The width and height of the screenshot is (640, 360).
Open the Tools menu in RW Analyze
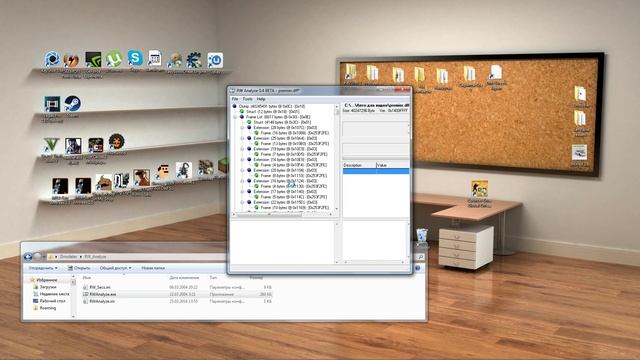click(247, 99)
